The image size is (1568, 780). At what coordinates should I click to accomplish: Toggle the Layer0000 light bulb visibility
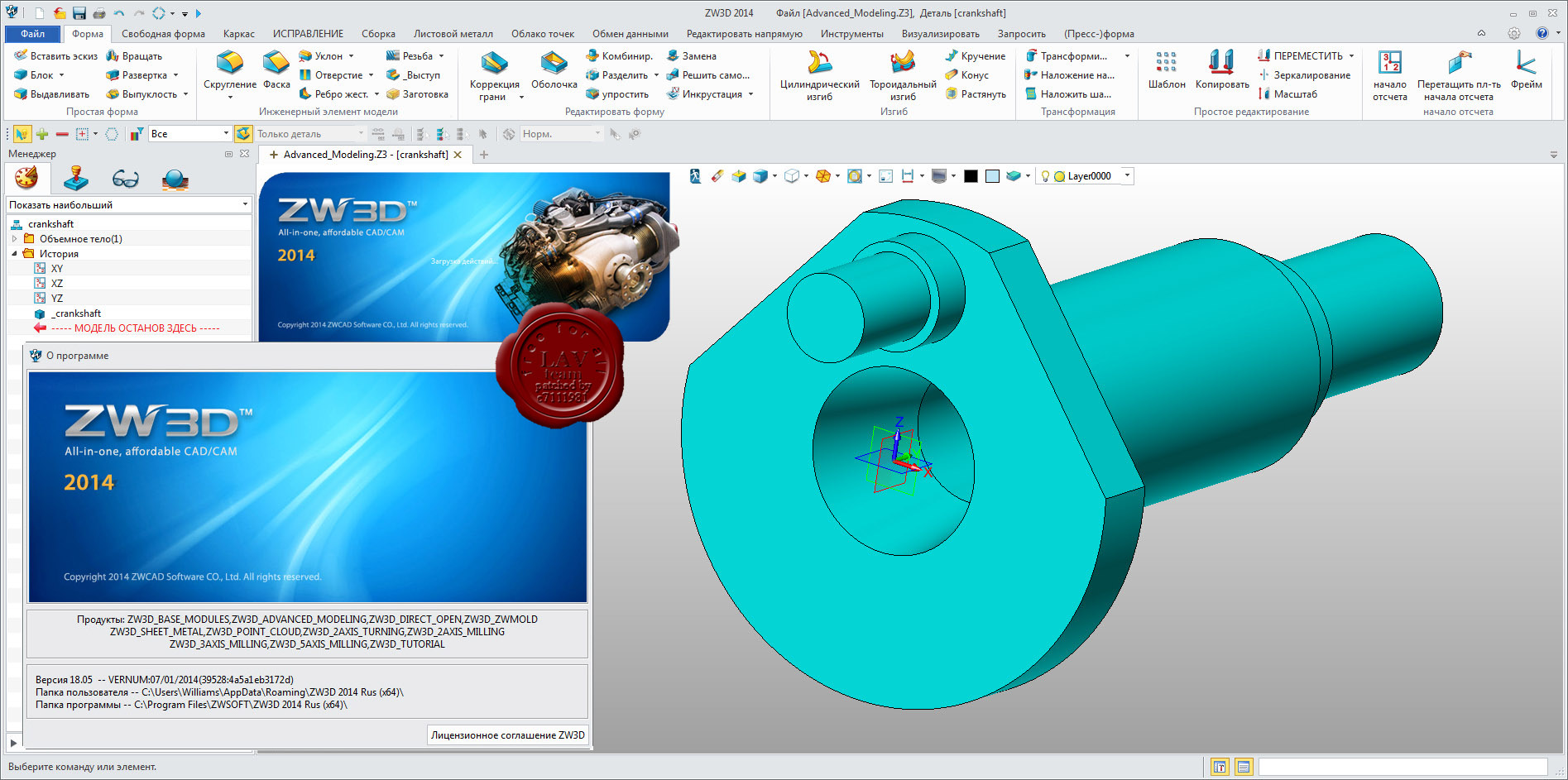click(x=1045, y=176)
